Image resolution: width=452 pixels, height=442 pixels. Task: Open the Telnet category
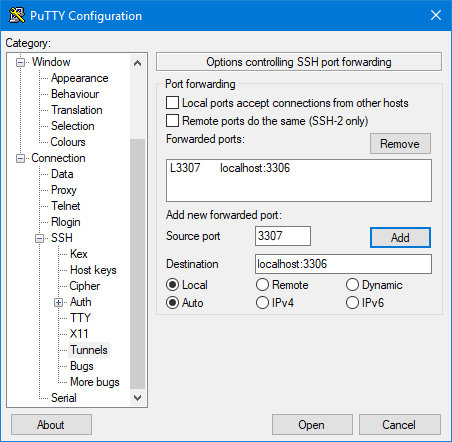(65, 206)
